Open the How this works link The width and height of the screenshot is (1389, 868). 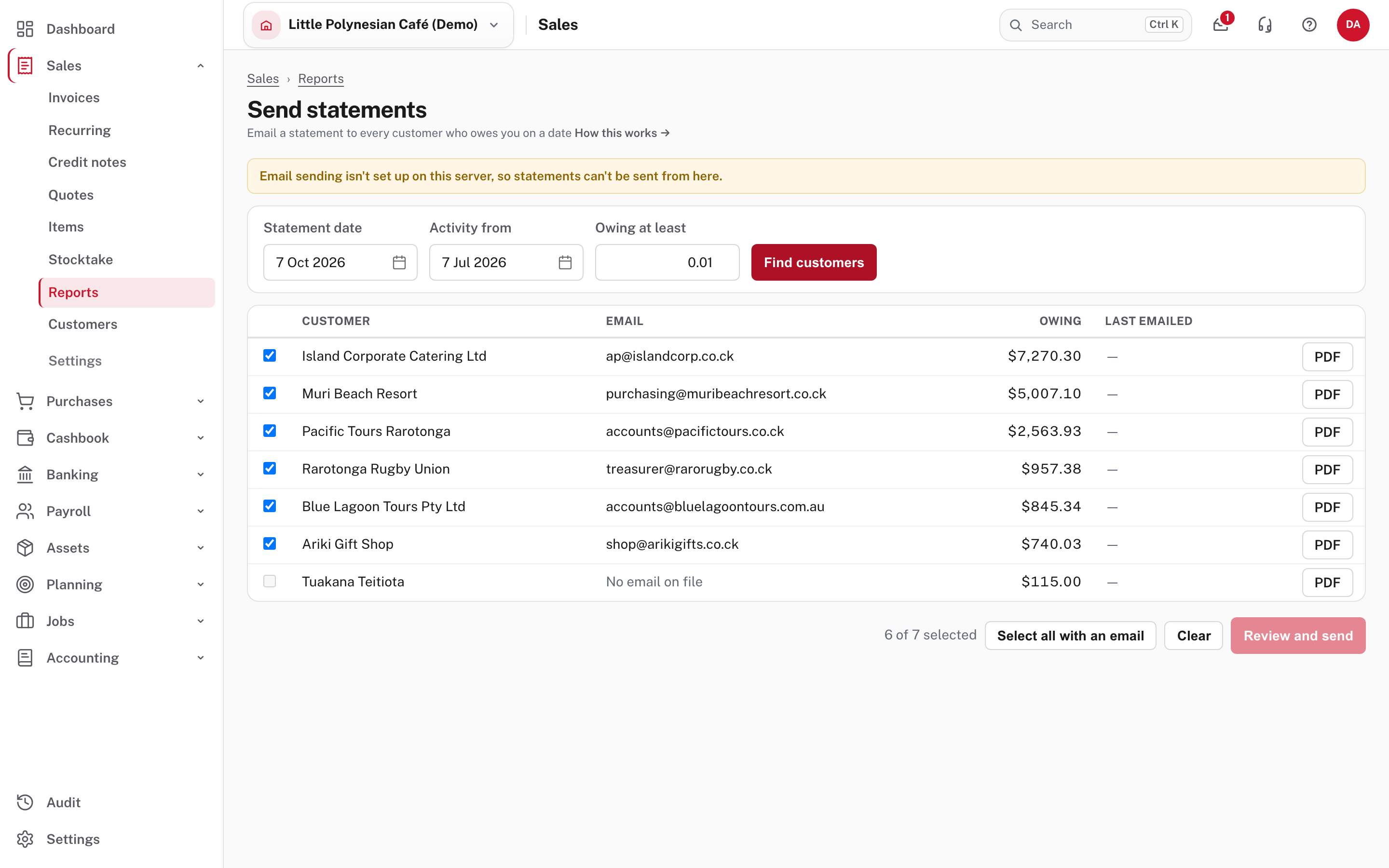tap(622, 133)
